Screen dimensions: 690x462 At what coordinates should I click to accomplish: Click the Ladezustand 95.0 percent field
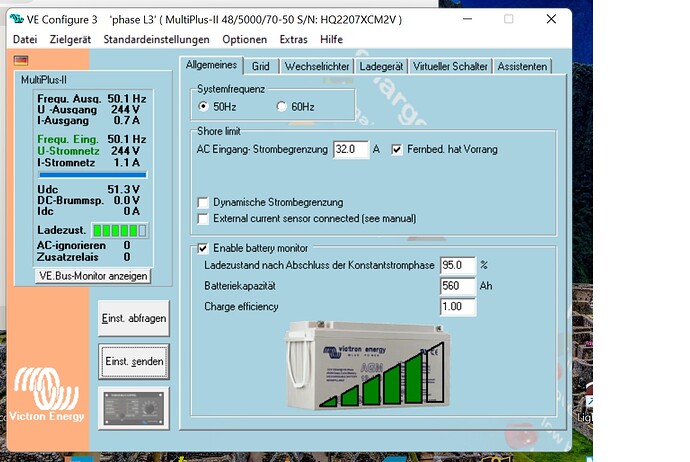458,265
